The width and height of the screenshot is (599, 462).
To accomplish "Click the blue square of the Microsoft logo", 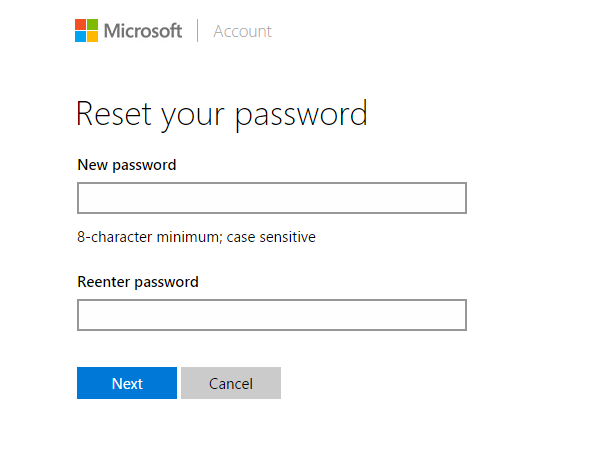I will point(80,37).
